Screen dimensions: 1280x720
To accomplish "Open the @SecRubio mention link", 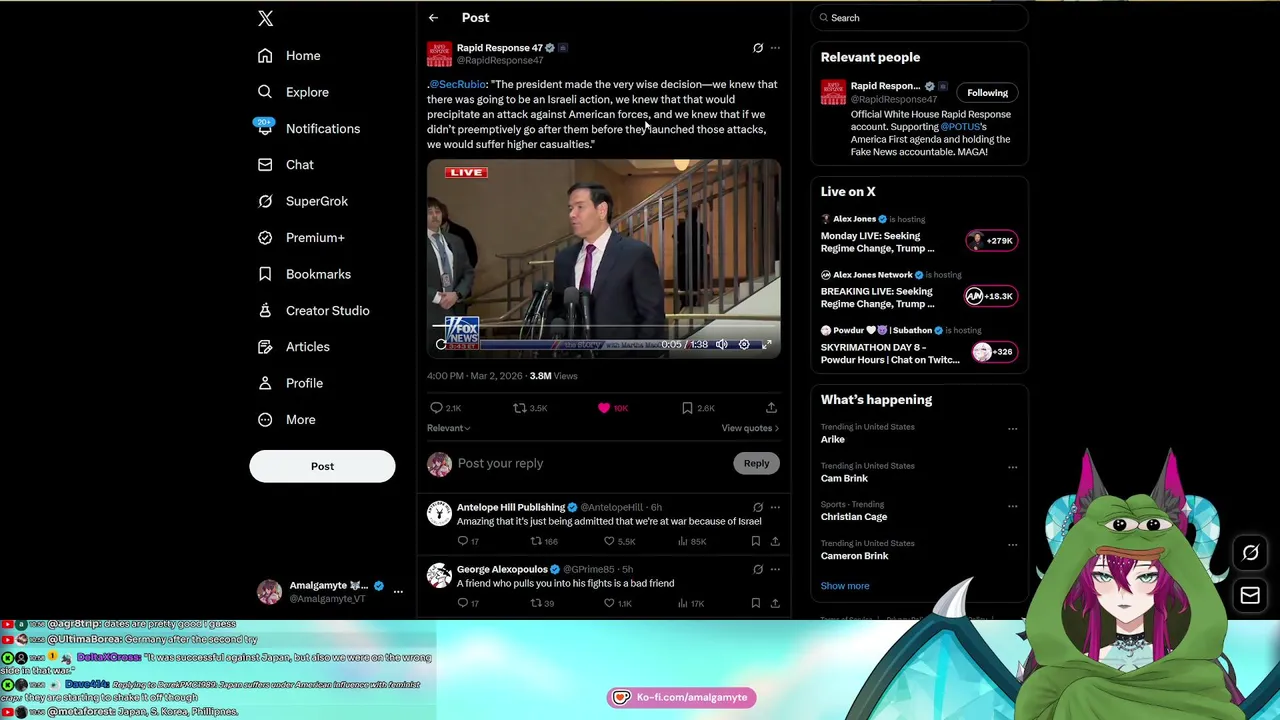I will pyautogui.click(x=458, y=85).
